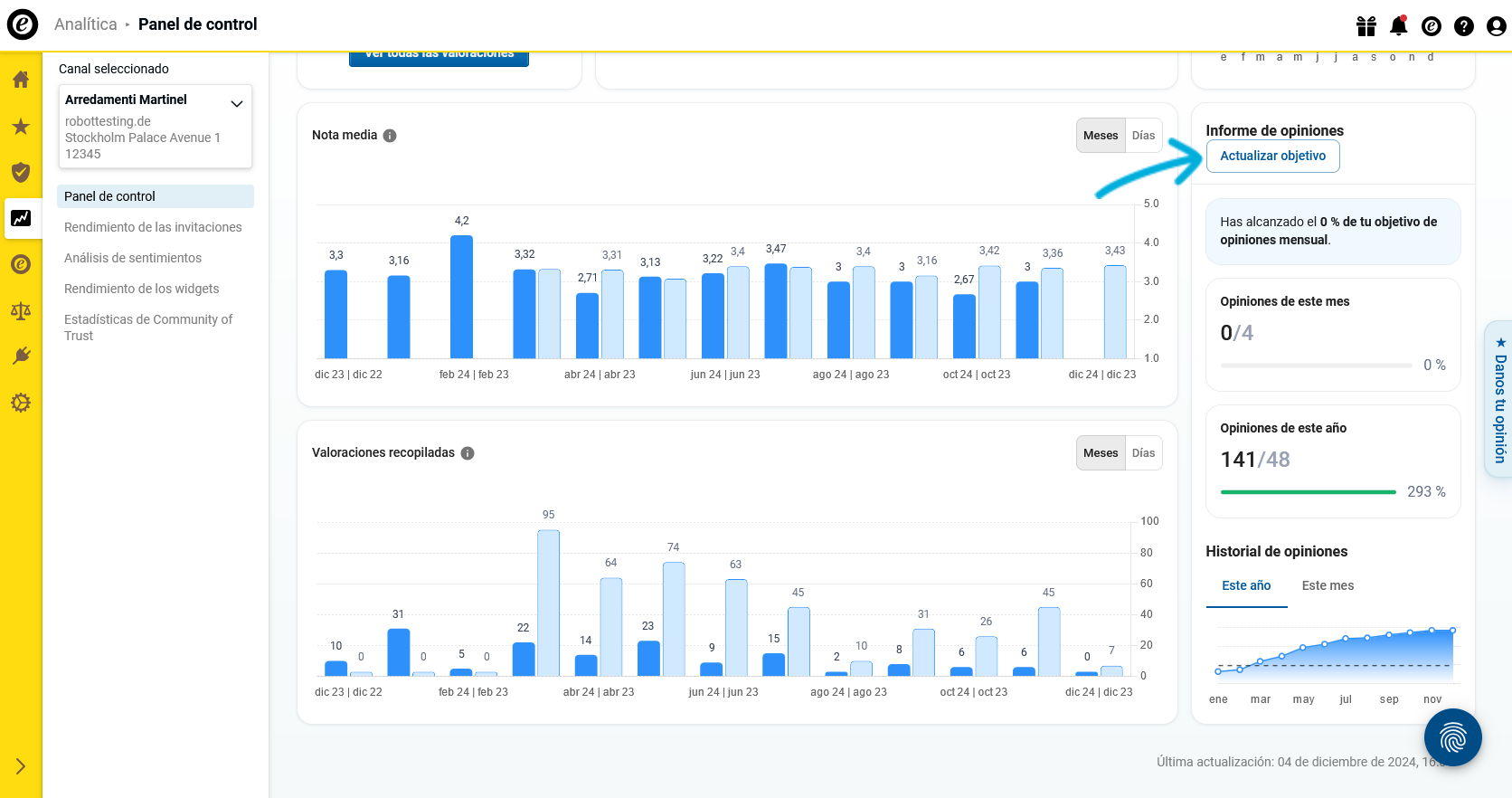Click the bar labeled 74 in Valoraciones chart
Screen dimensions: 1512x798
point(674,619)
